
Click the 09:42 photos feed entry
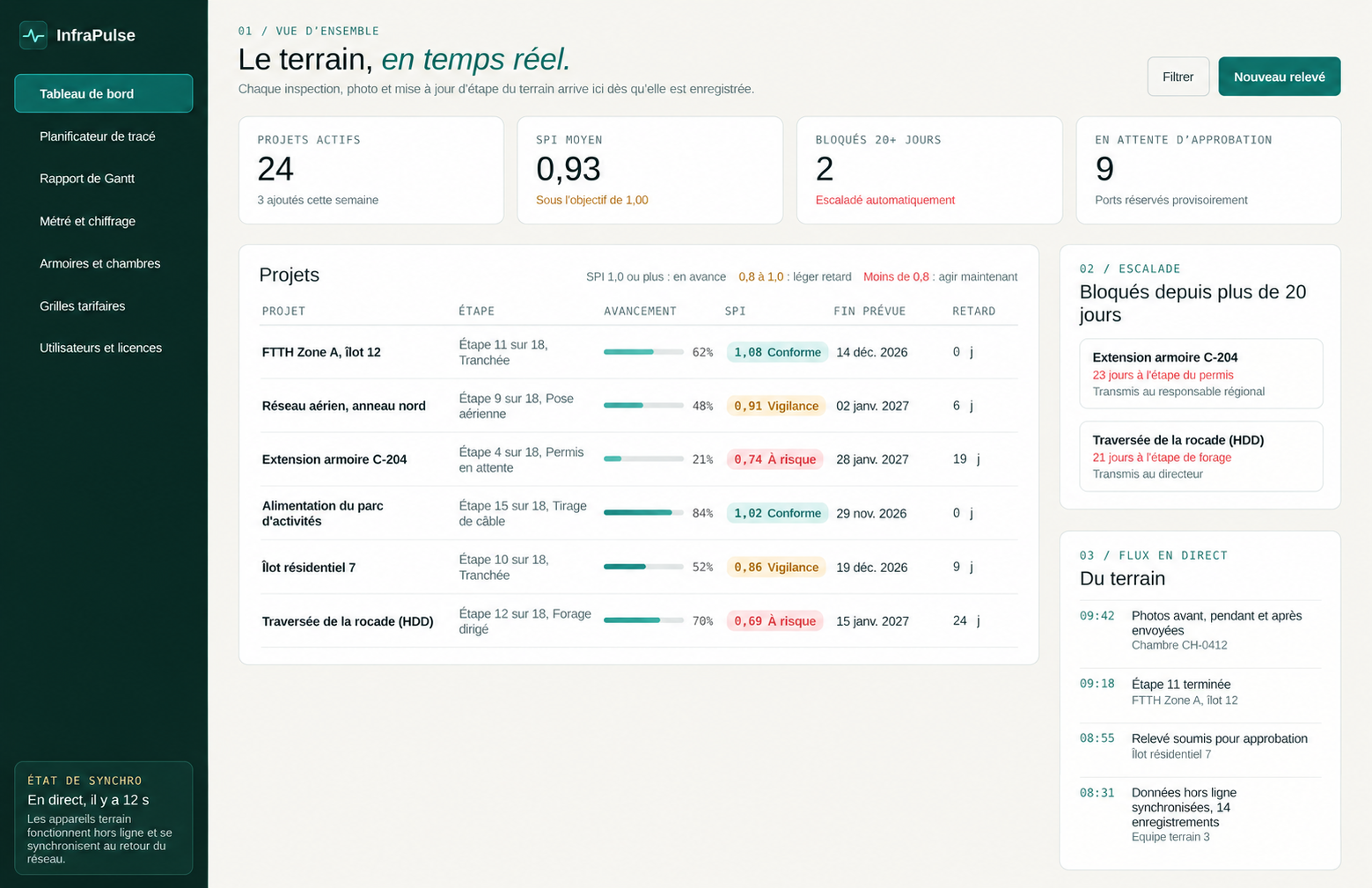[1200, 630]
